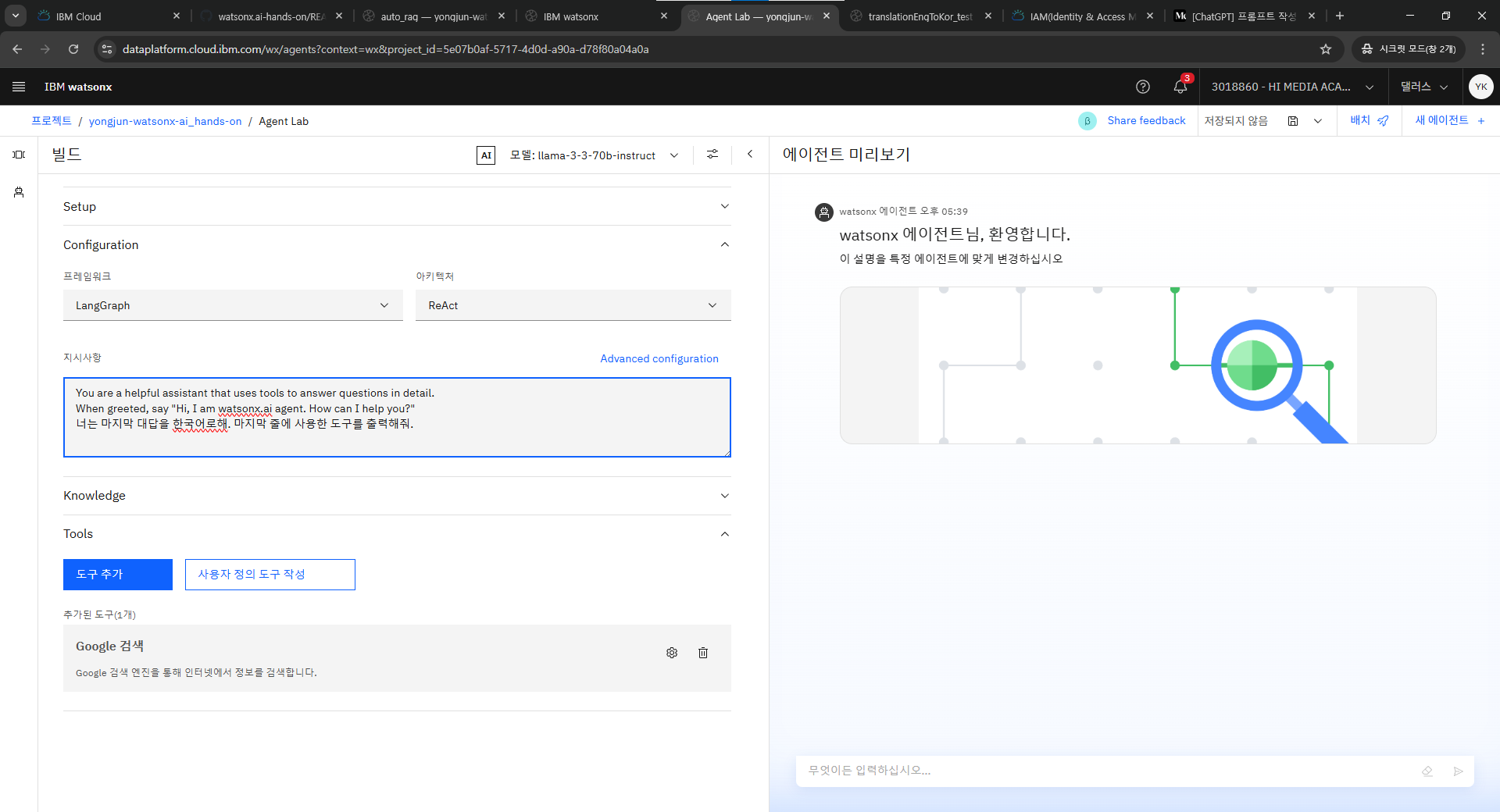Send the message with arrow icon
This screenshot has width=1500, height=812.
click(x=1458, y=771)
